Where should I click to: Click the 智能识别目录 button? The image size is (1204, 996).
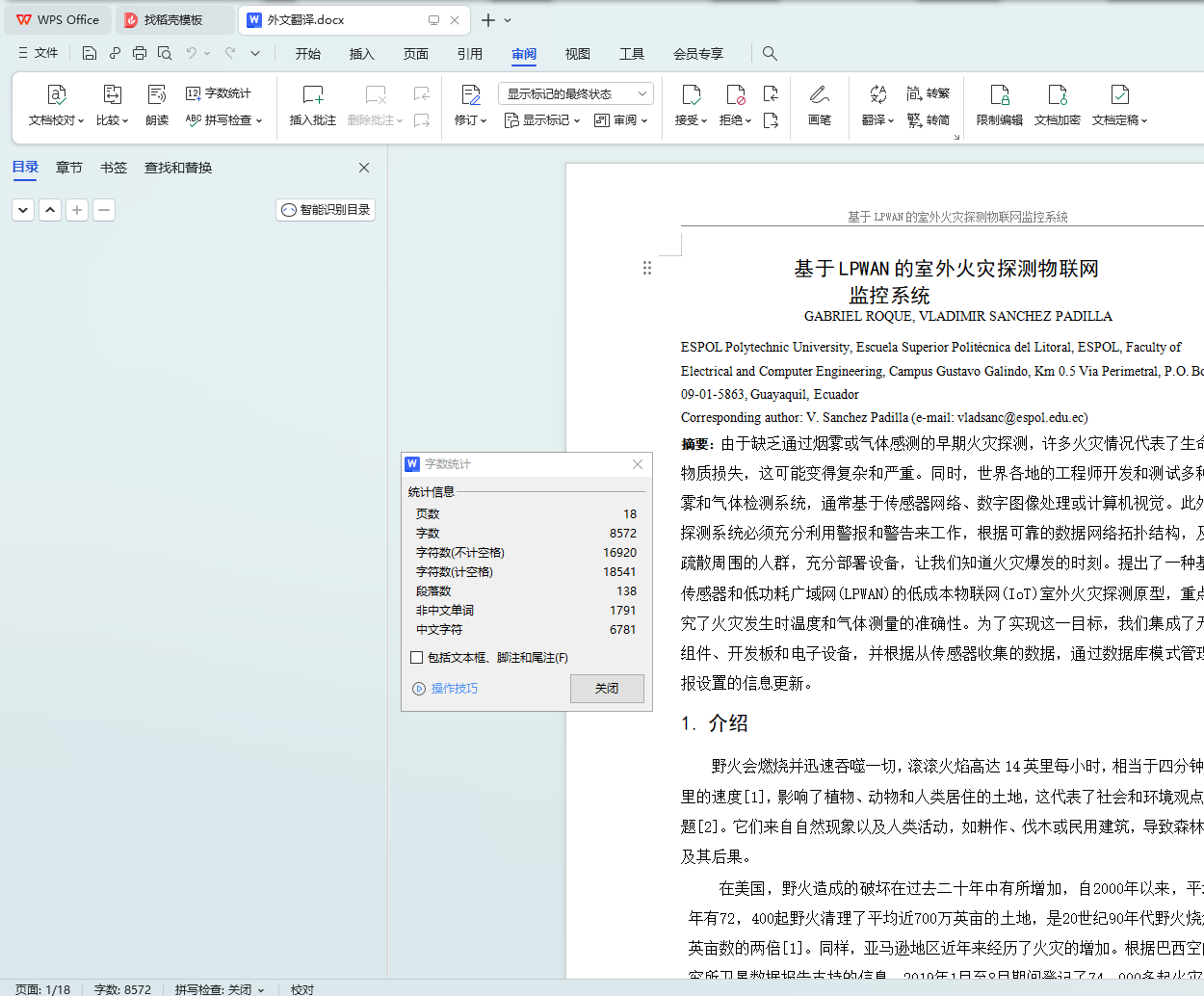(x=326, y=210)
